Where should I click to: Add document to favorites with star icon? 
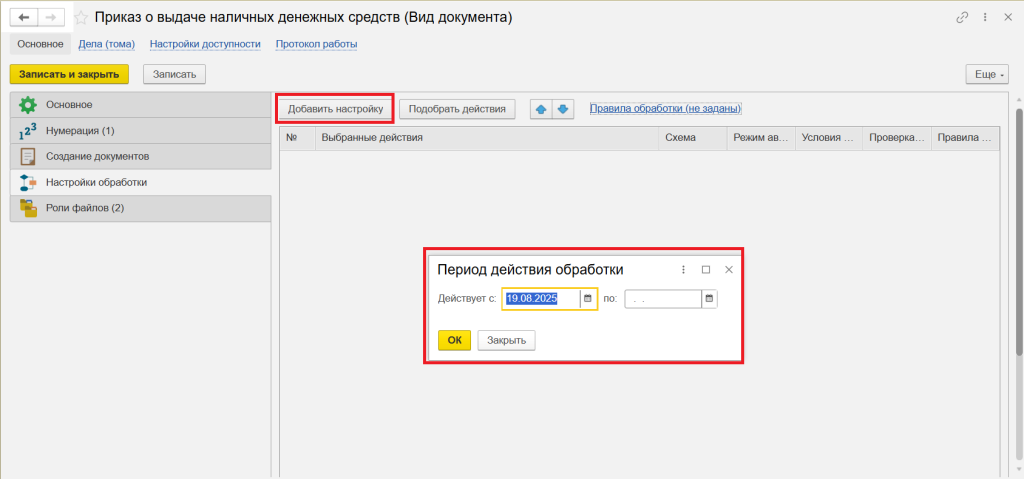click(x=81, y=18)
